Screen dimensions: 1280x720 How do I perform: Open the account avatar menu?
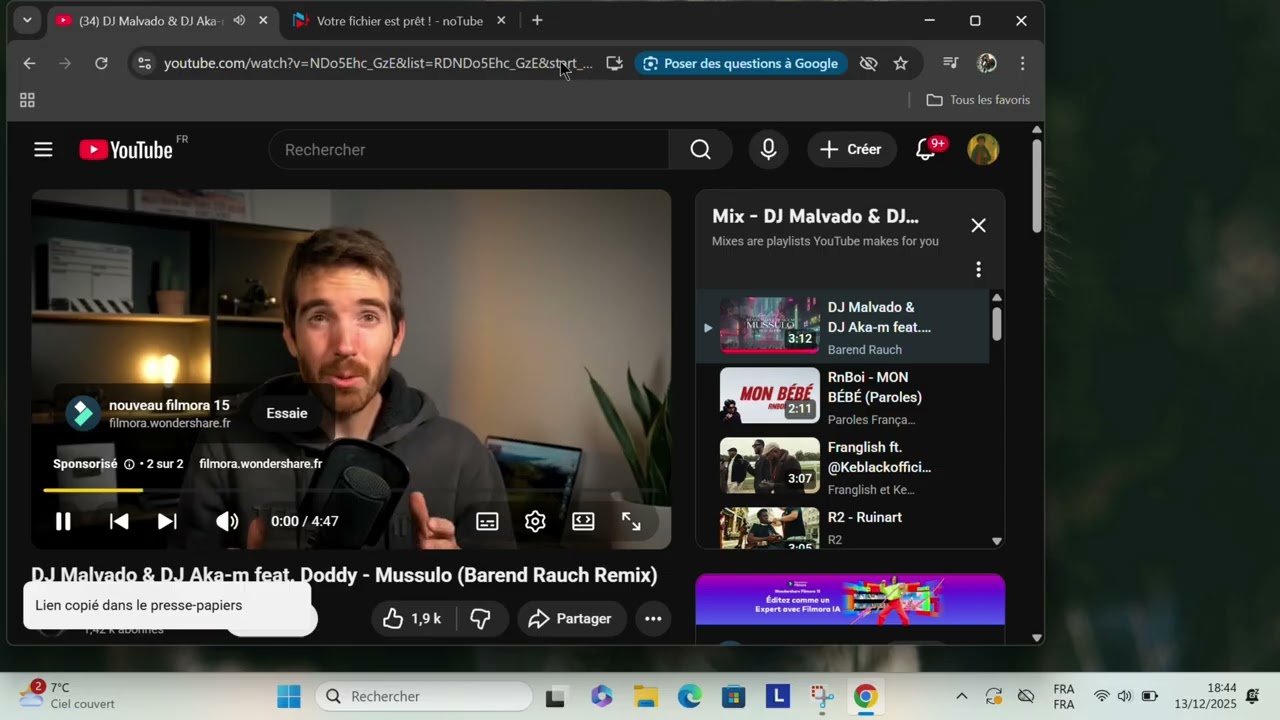pos(983,150)
